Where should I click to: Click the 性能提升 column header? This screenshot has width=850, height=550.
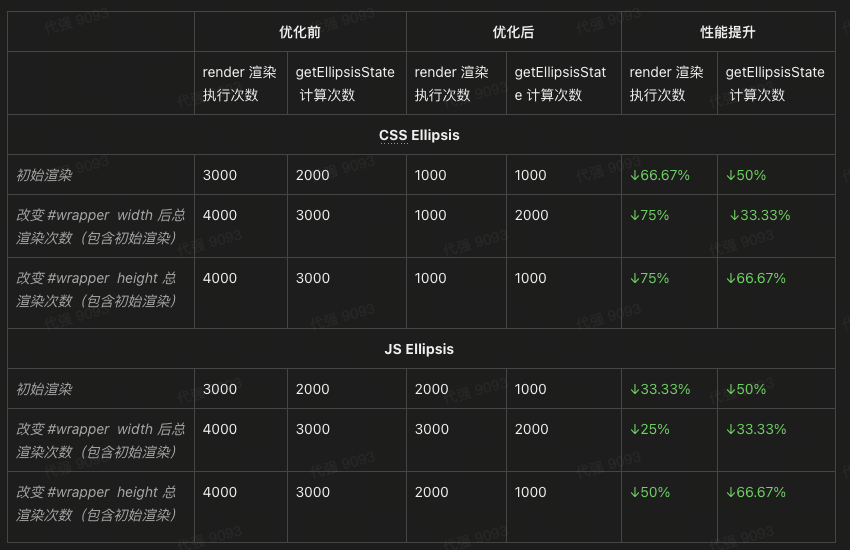click(x=727, y=32)
